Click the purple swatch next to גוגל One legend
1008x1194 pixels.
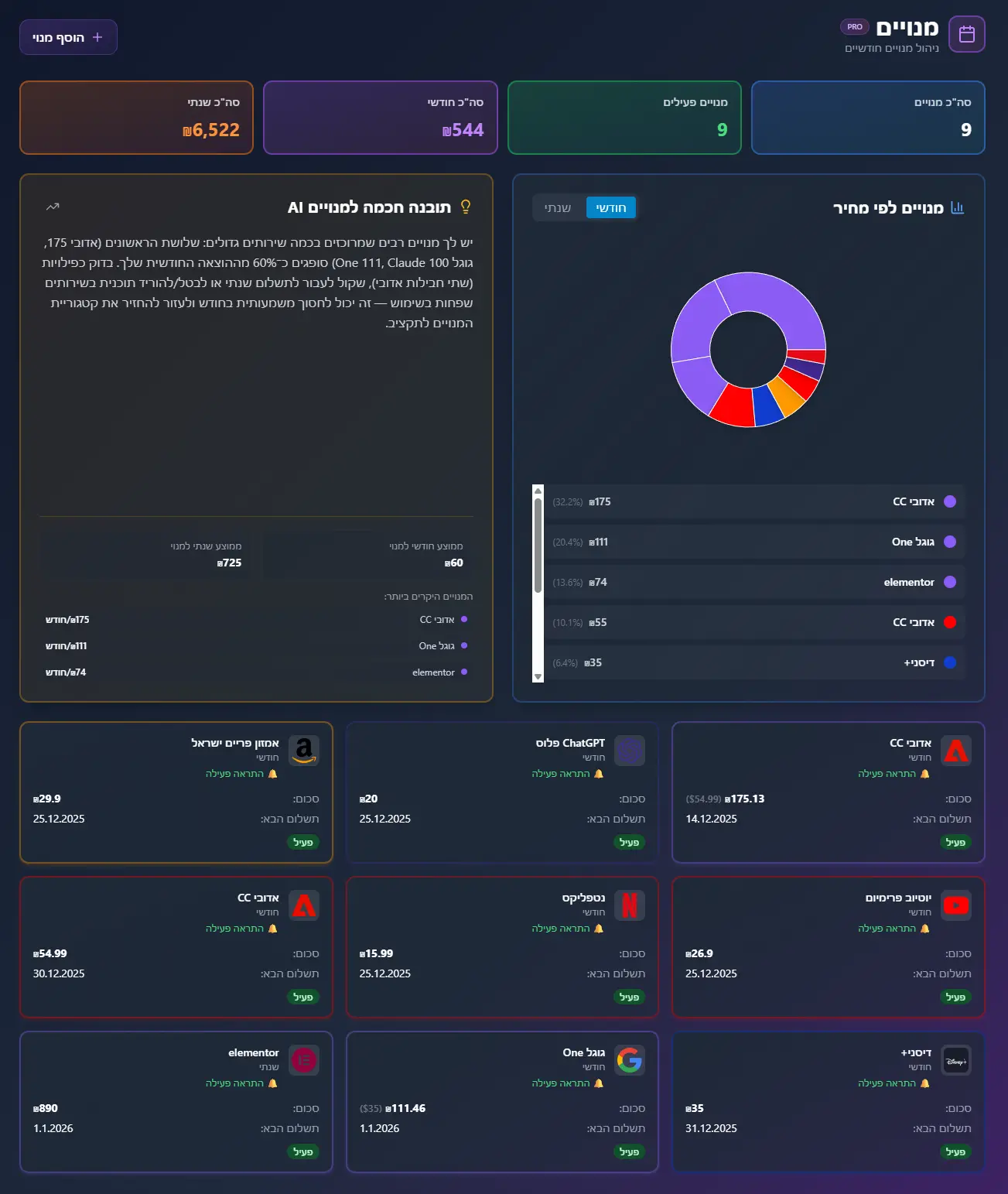950,542
